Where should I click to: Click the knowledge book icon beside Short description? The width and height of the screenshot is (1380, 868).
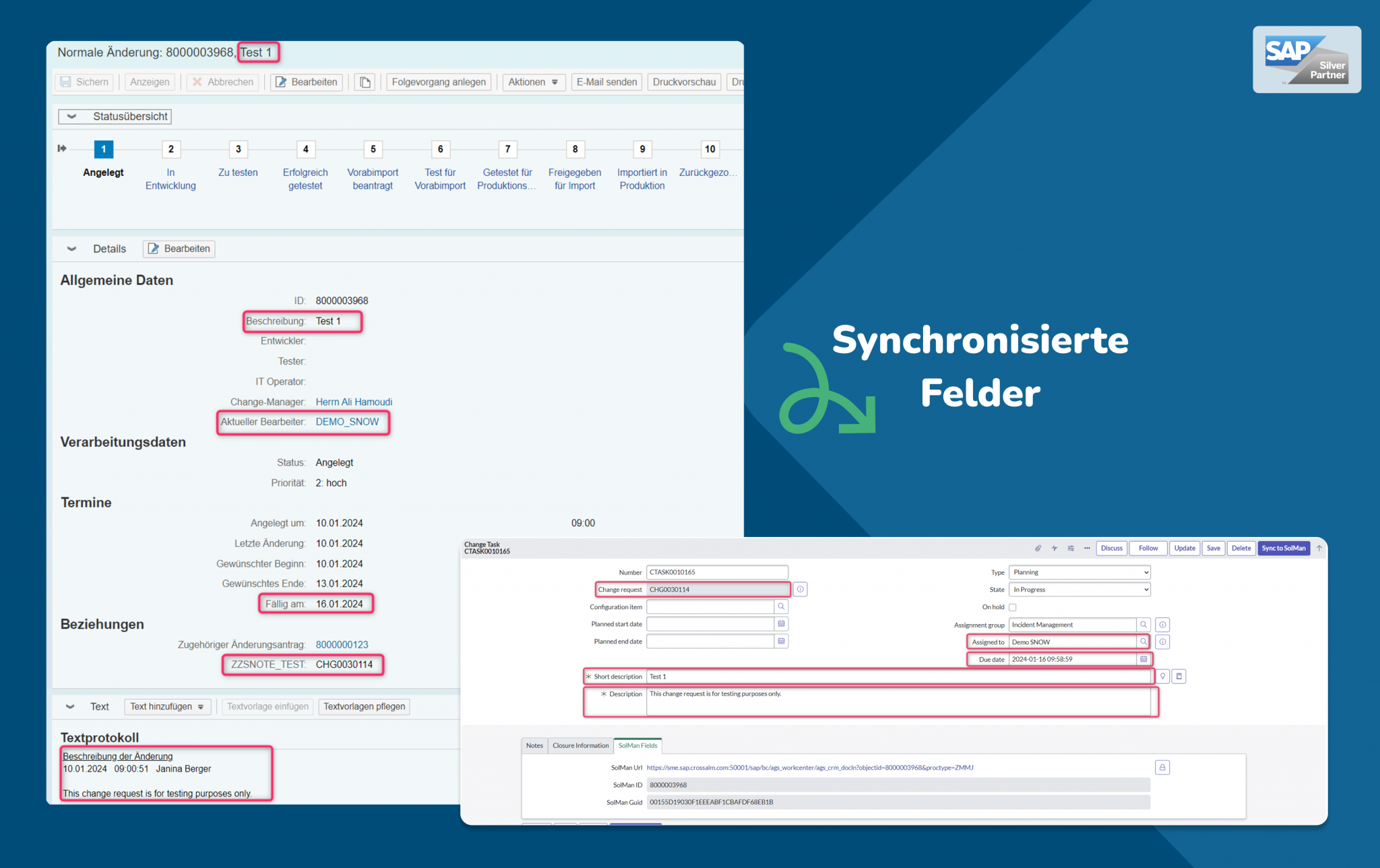coord(1179,676)
